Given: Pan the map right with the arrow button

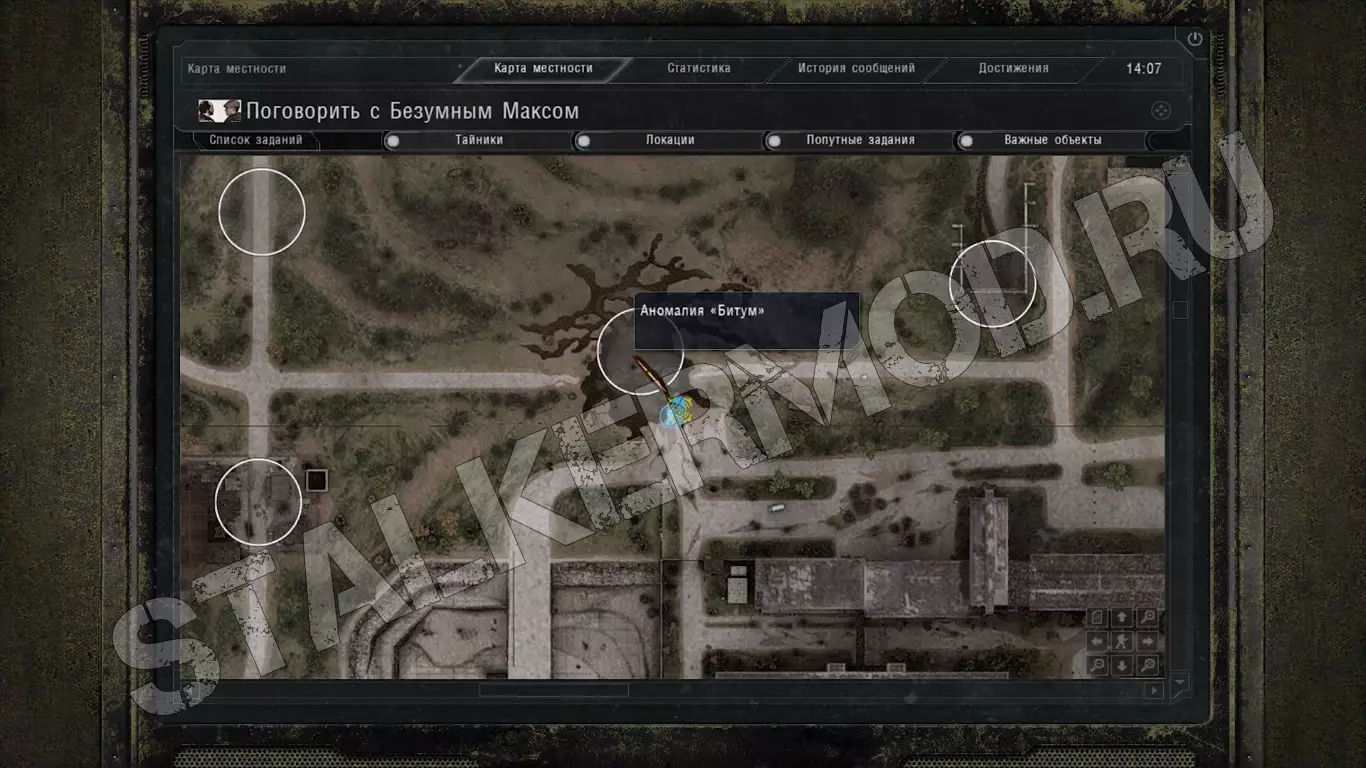Looking at the screenshot, I should (1148, 641).
